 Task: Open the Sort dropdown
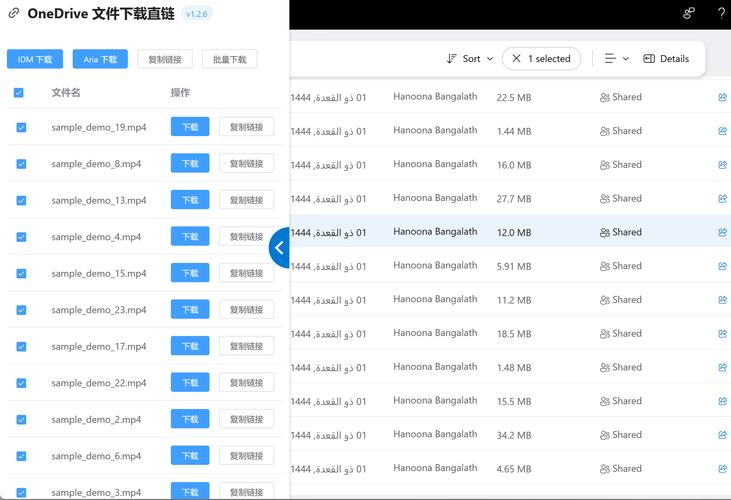coord(470,59)
